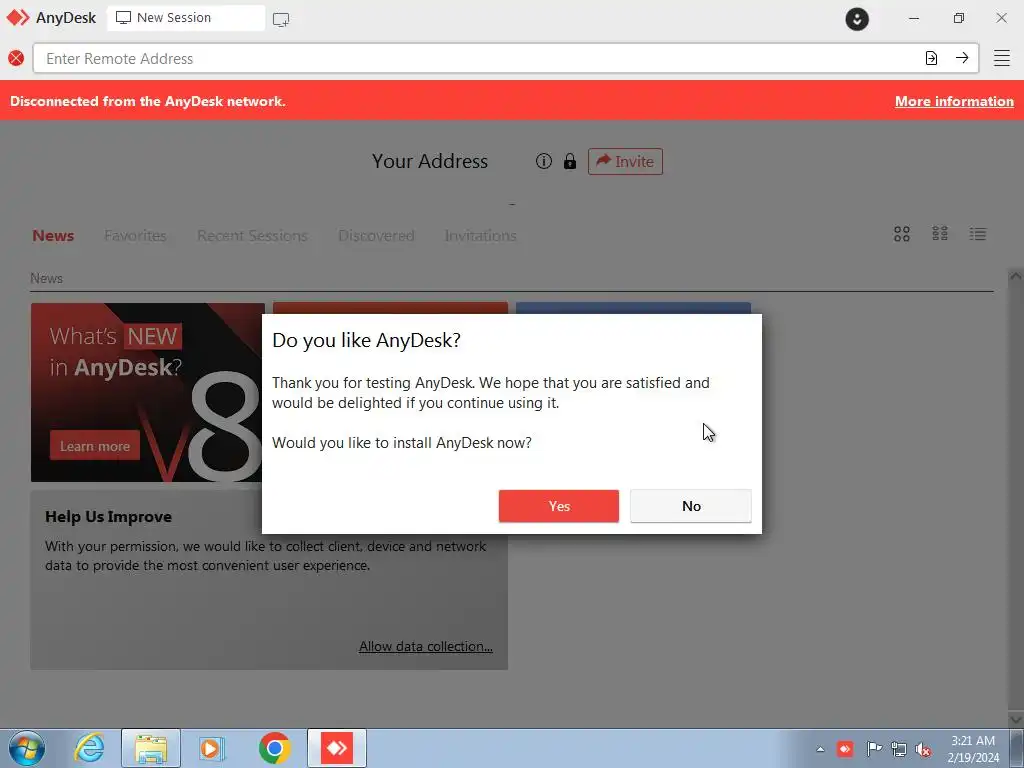Select the small tiles view
This screenshot has width=1024, height=768.
(x=940, y=234)
